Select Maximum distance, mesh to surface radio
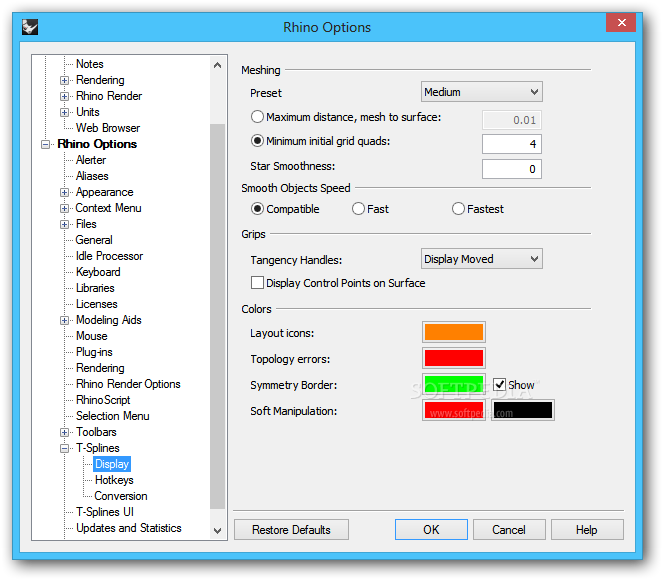Viewport: 663px width, 580px height. (x=257, y=117)
